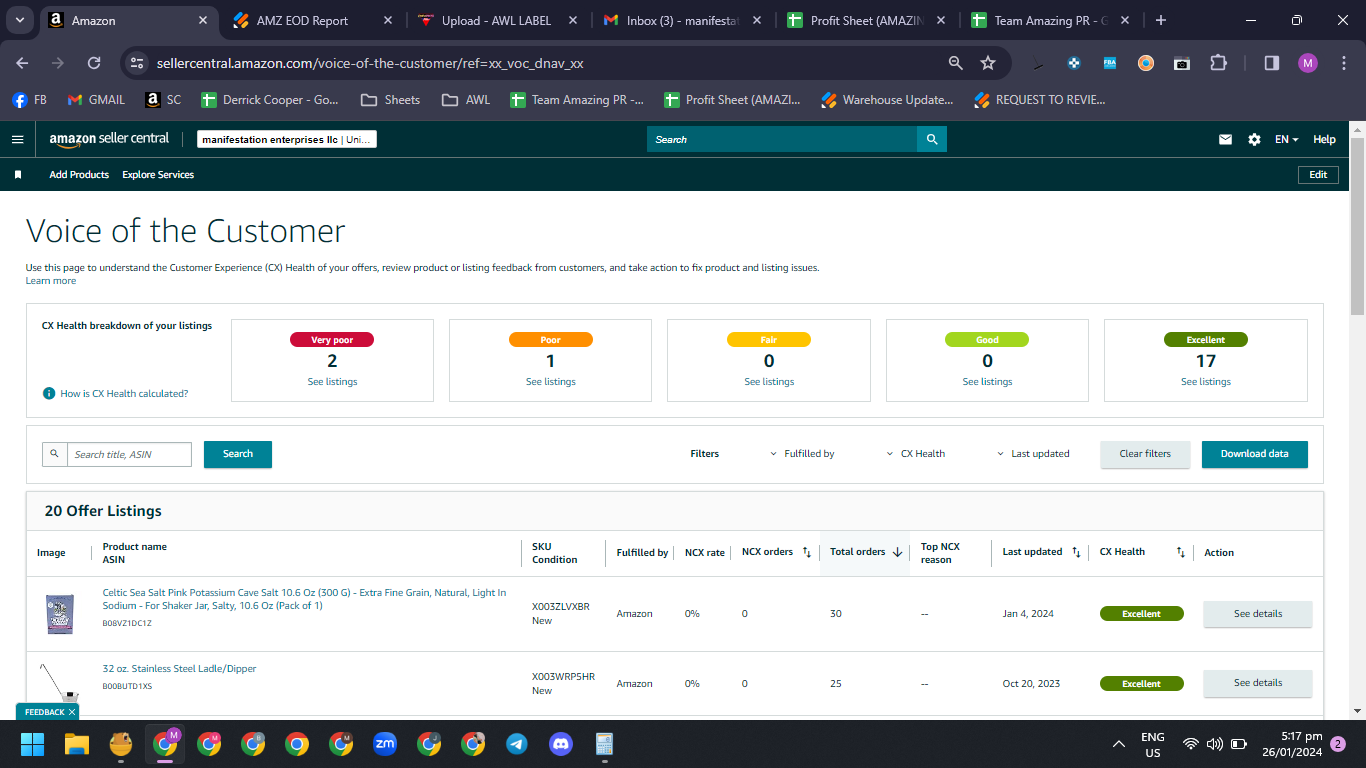This screenshot has height=768, width=1366.
Task: Open the Explore Services menu item
Action: pyautogui.click(x=158, y=175)
